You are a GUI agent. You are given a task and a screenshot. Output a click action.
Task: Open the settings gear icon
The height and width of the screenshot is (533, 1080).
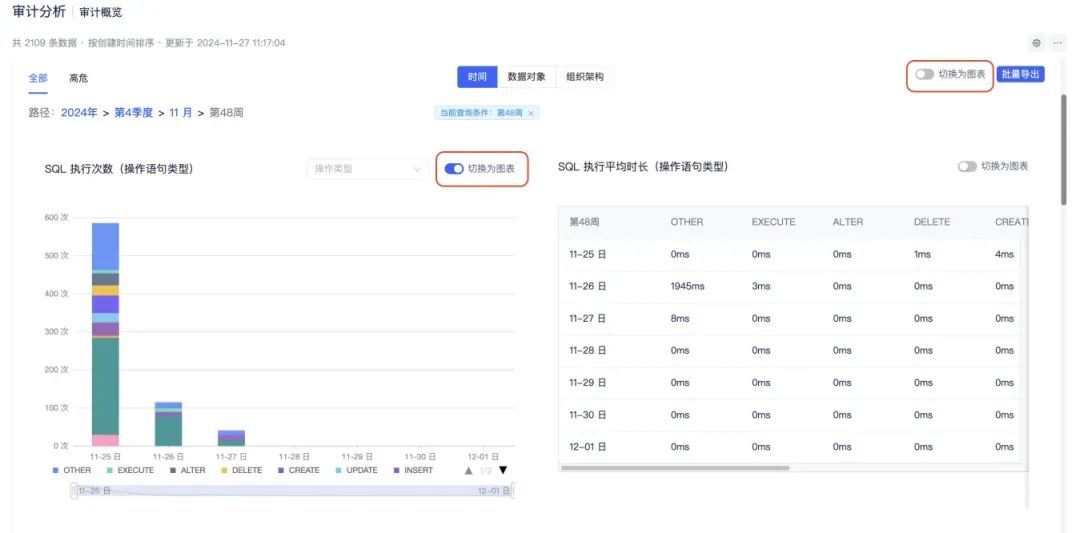[1037, 43]
